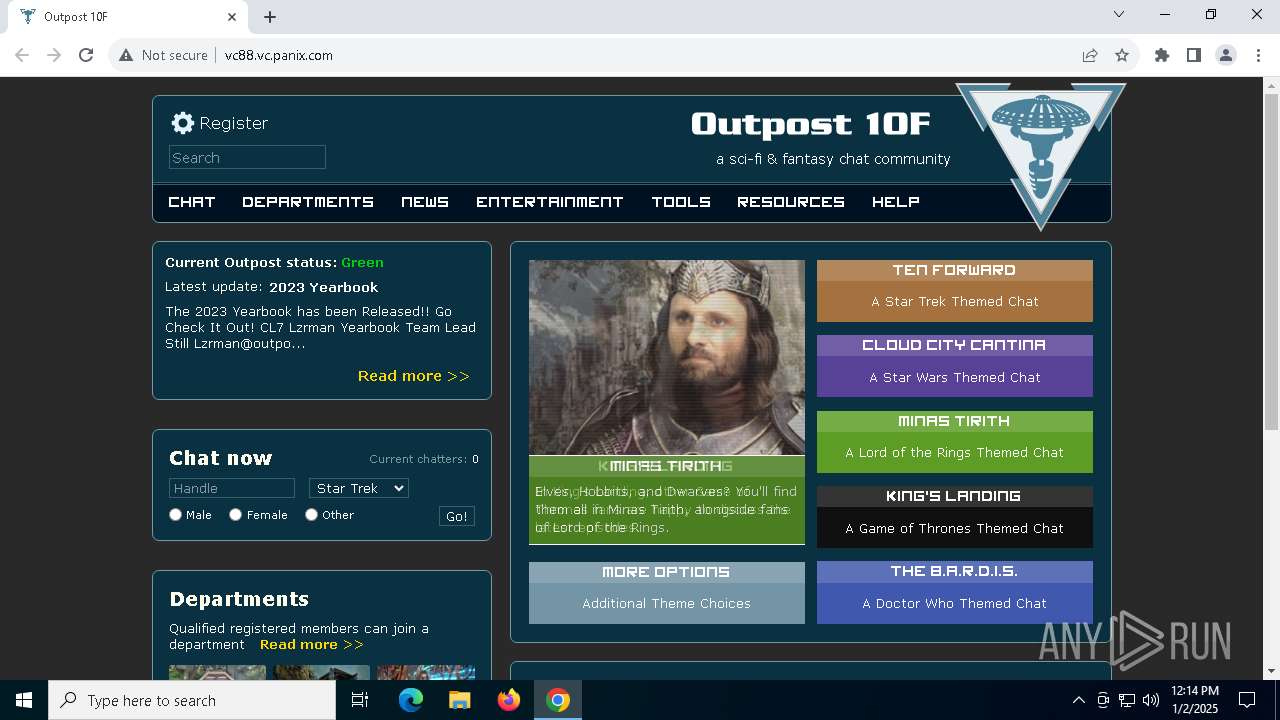Open File Explorer from the taskbar
The image size is (1280, 720).
[459, 700]
